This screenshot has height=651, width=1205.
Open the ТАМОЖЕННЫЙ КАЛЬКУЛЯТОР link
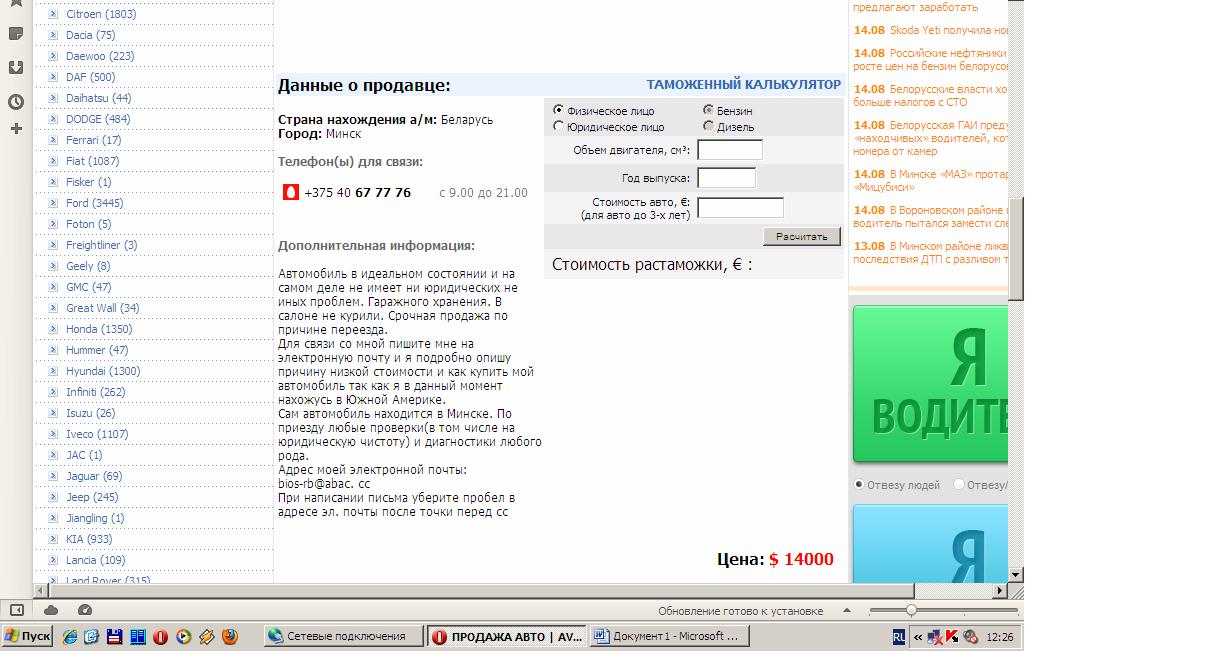[744, 85]
